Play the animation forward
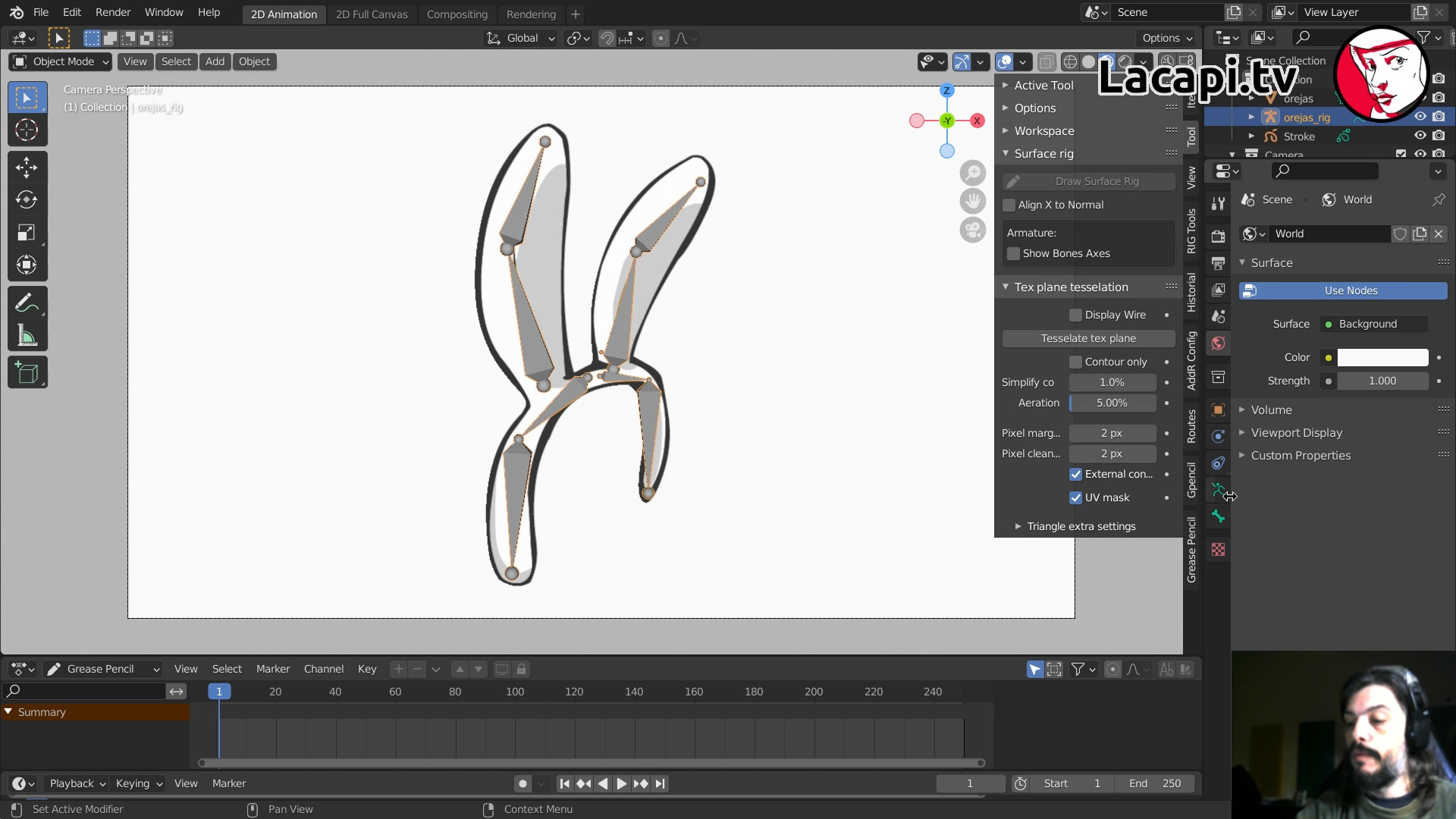Screen dimensions: 1456x819 [621, 783]
